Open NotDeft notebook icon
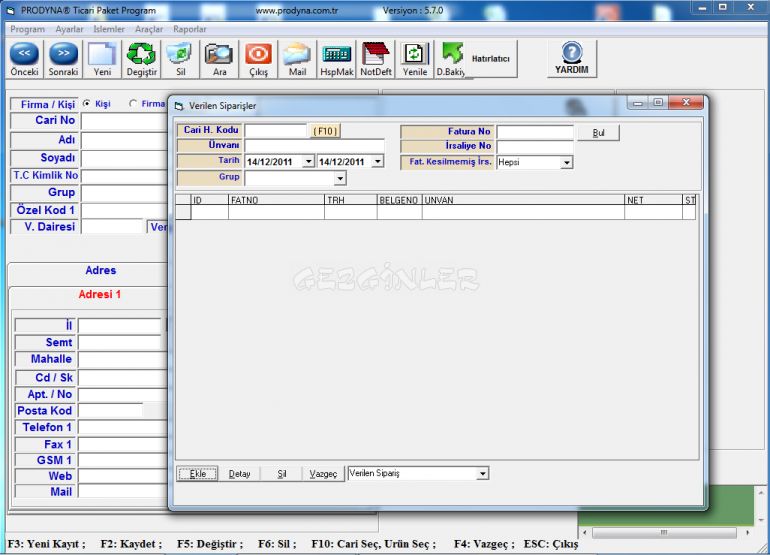770x555 pixels. tap(376, 59)
